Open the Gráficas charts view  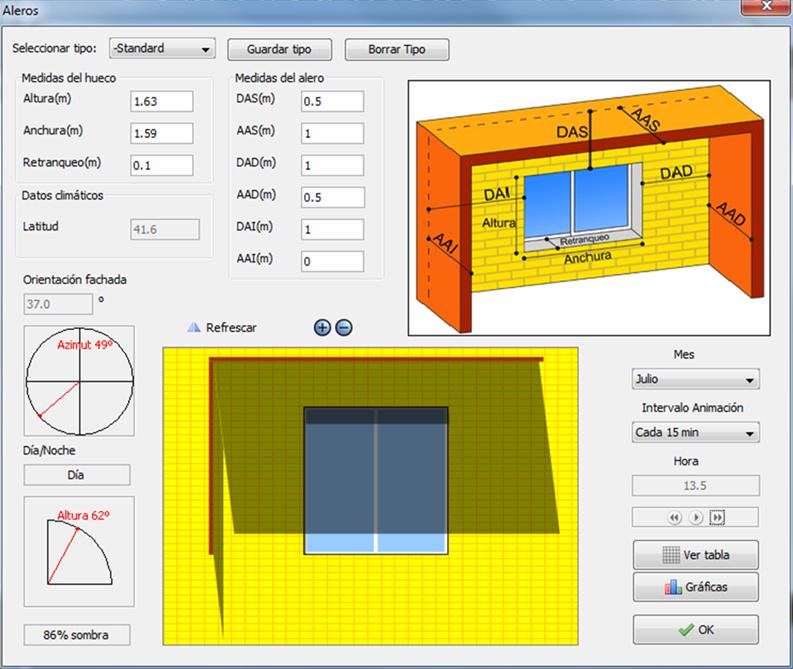click(695, 587)
